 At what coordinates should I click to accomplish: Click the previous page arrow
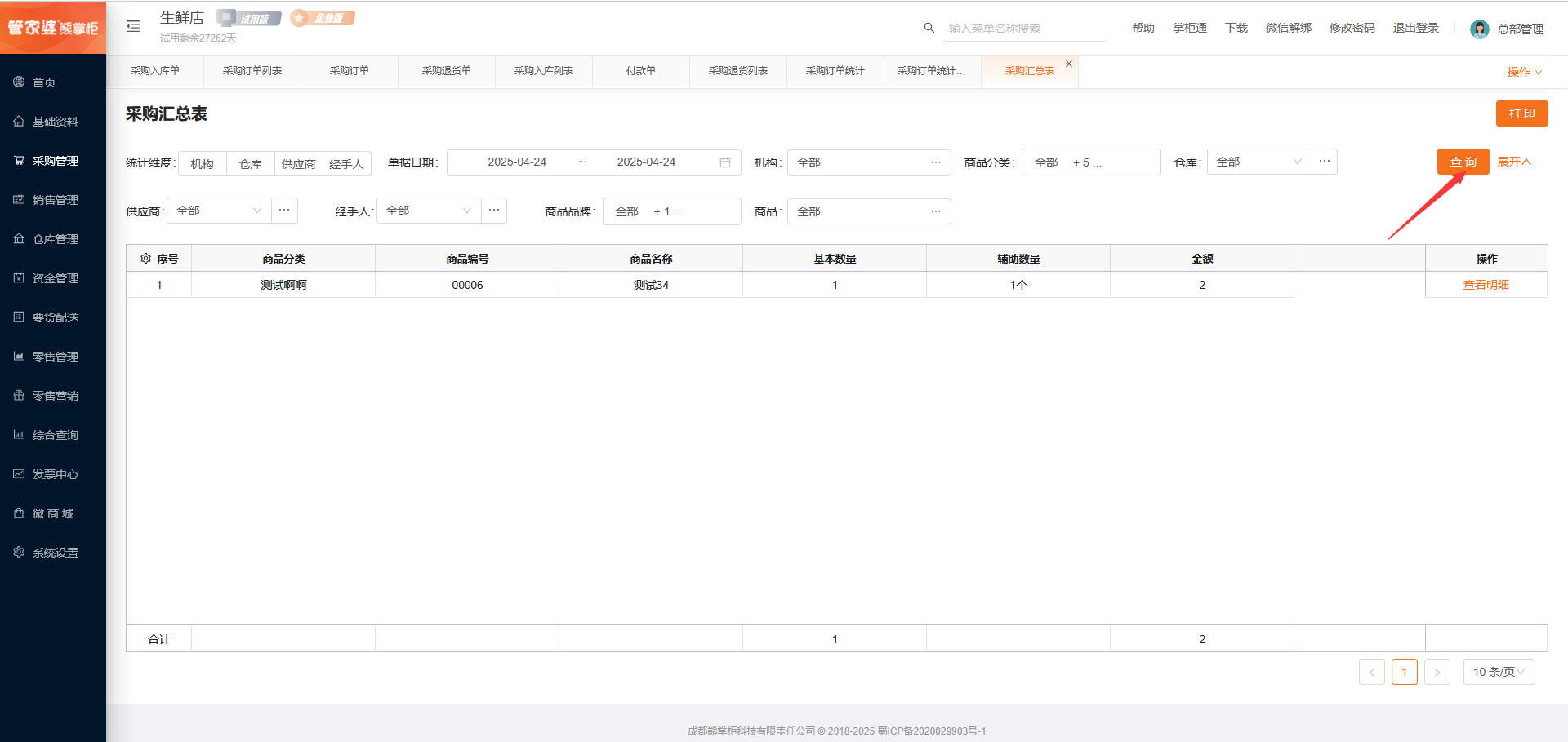[1372, 672]
